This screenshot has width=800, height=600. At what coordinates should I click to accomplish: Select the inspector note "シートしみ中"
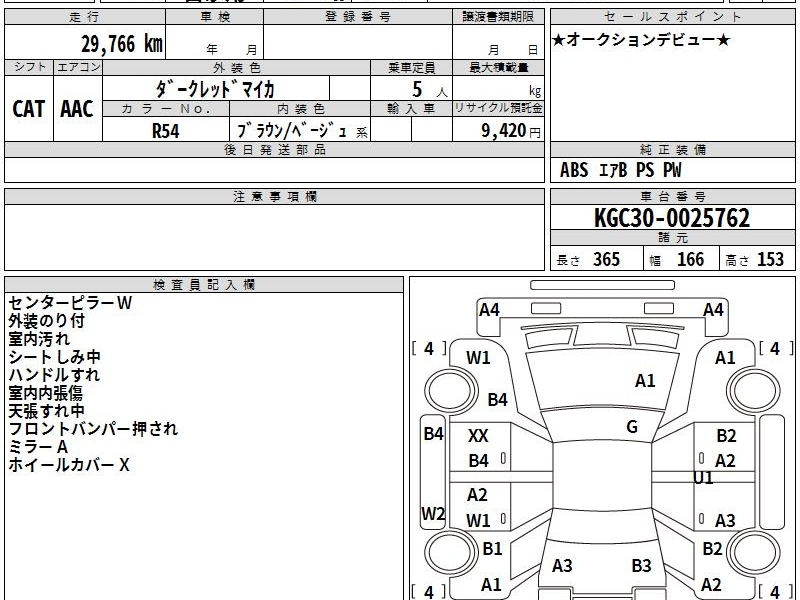click(x=55, y=357)
